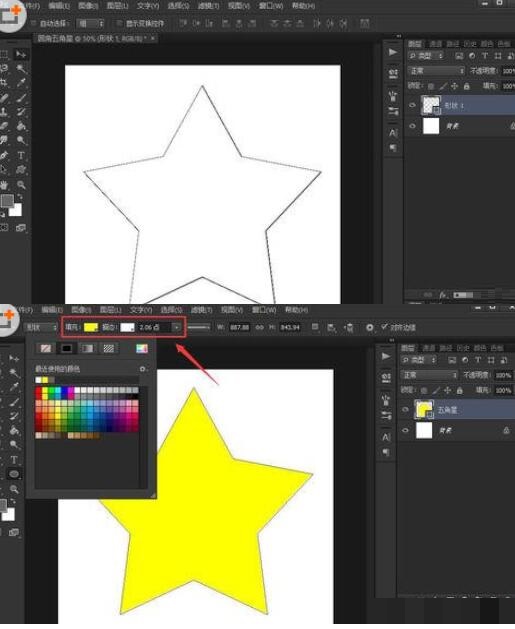The height and width of the screenshot is (629, 515).
Task: Toggle the 对齐边缘 checkbox
Action: pos(384,327)
